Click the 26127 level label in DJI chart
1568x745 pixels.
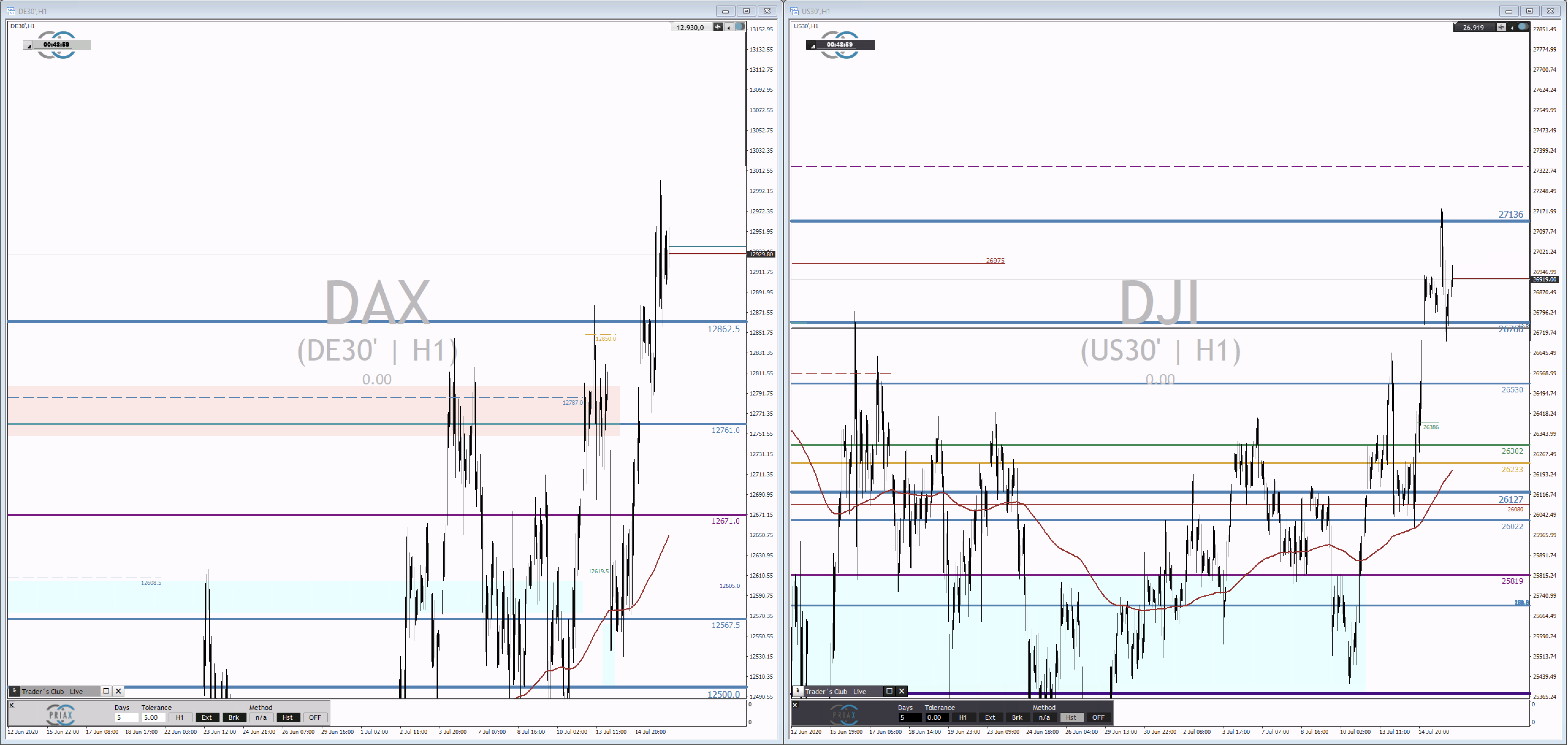pos(1511,500)
